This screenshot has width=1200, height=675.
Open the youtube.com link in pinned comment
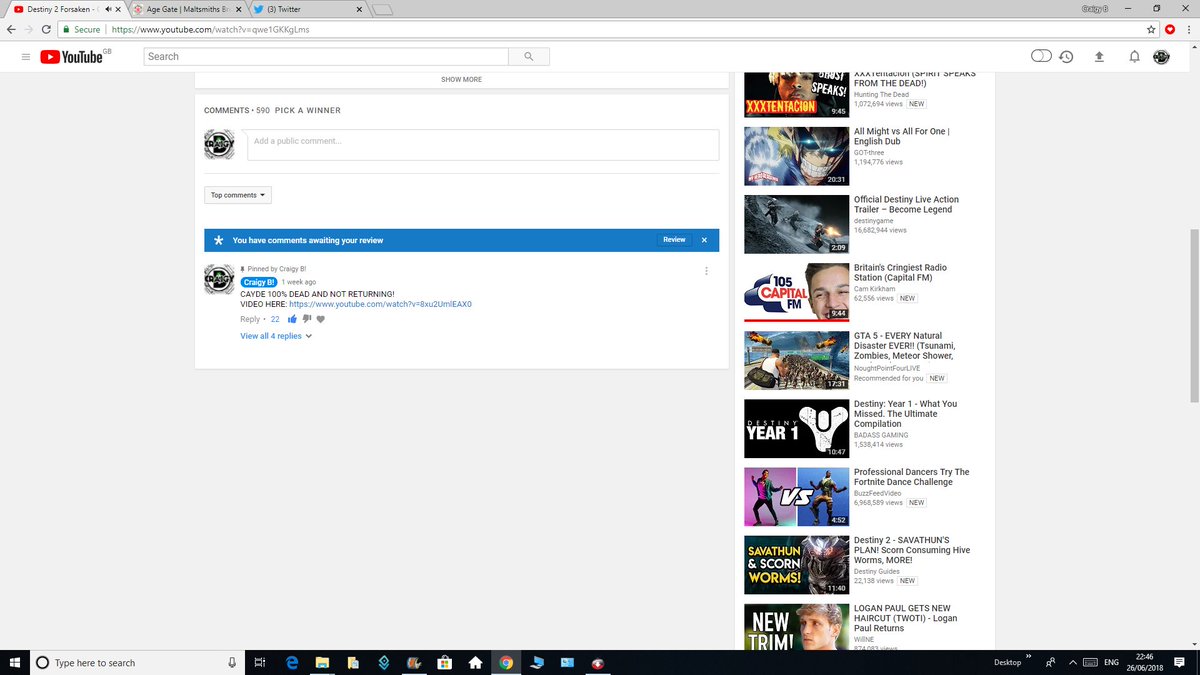pos(380,304)
